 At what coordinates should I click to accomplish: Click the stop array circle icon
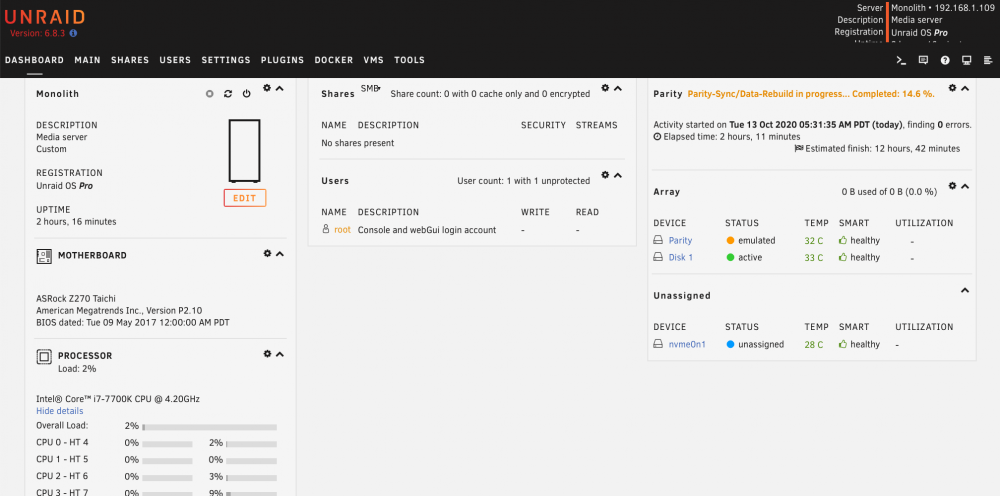point(209,94)
